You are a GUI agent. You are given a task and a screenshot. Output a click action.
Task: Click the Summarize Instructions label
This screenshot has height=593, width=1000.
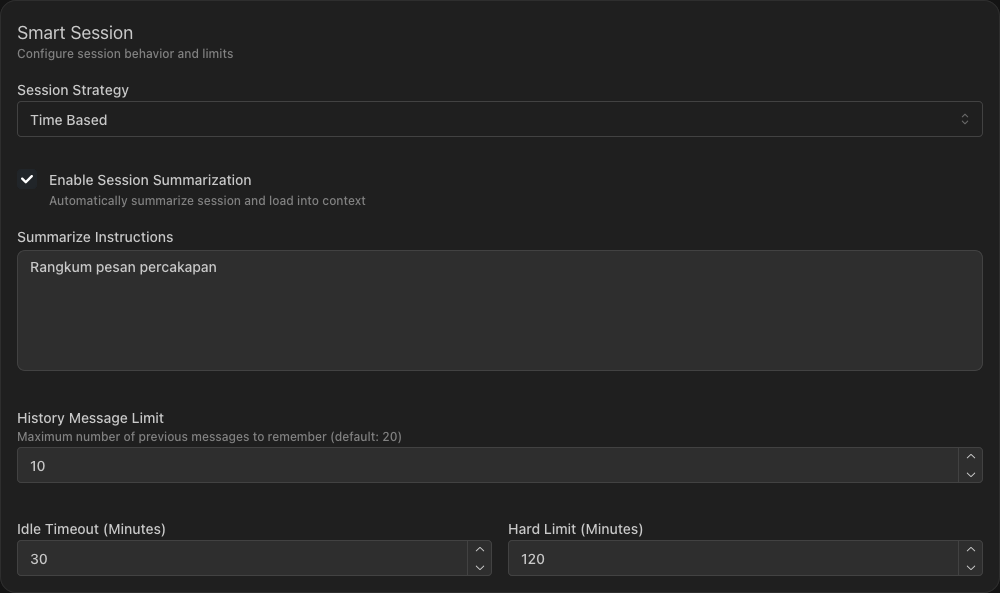95,237
